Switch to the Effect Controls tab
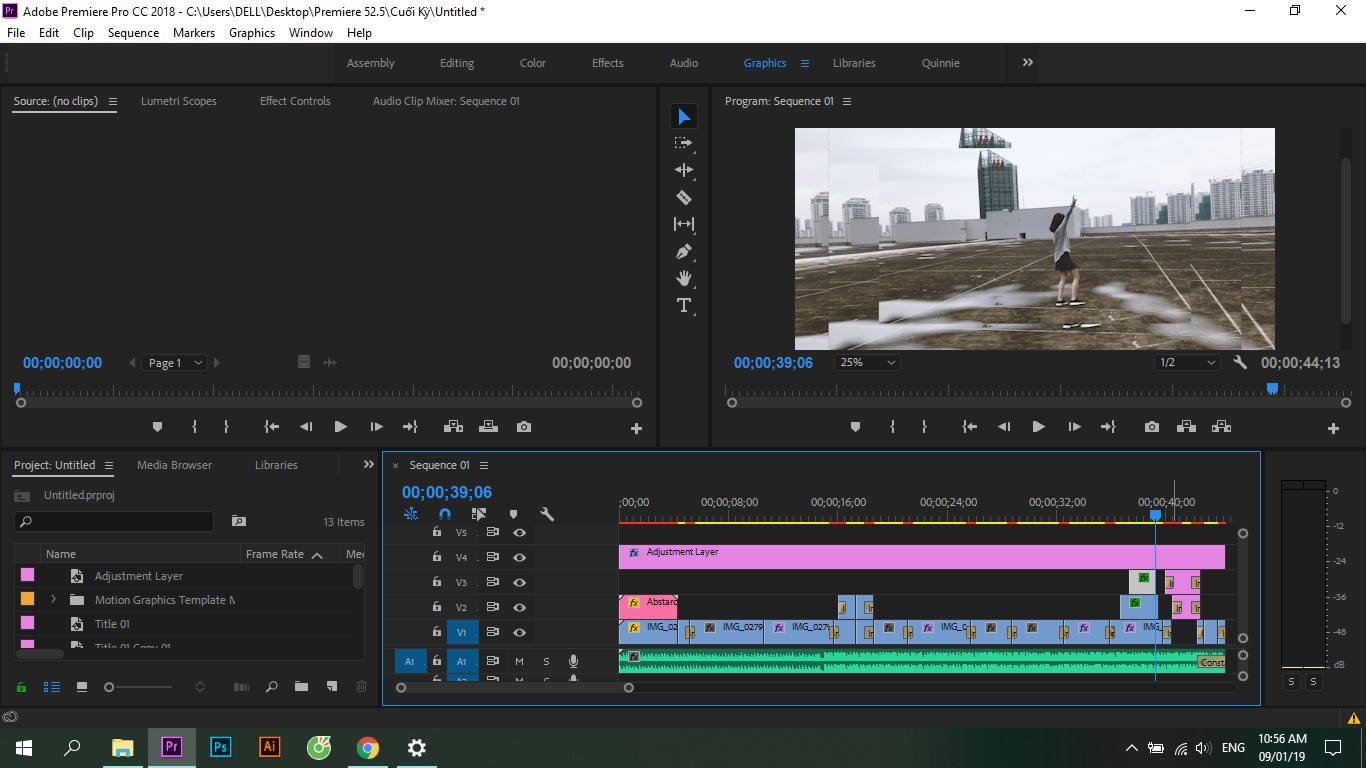 (295, 101)
